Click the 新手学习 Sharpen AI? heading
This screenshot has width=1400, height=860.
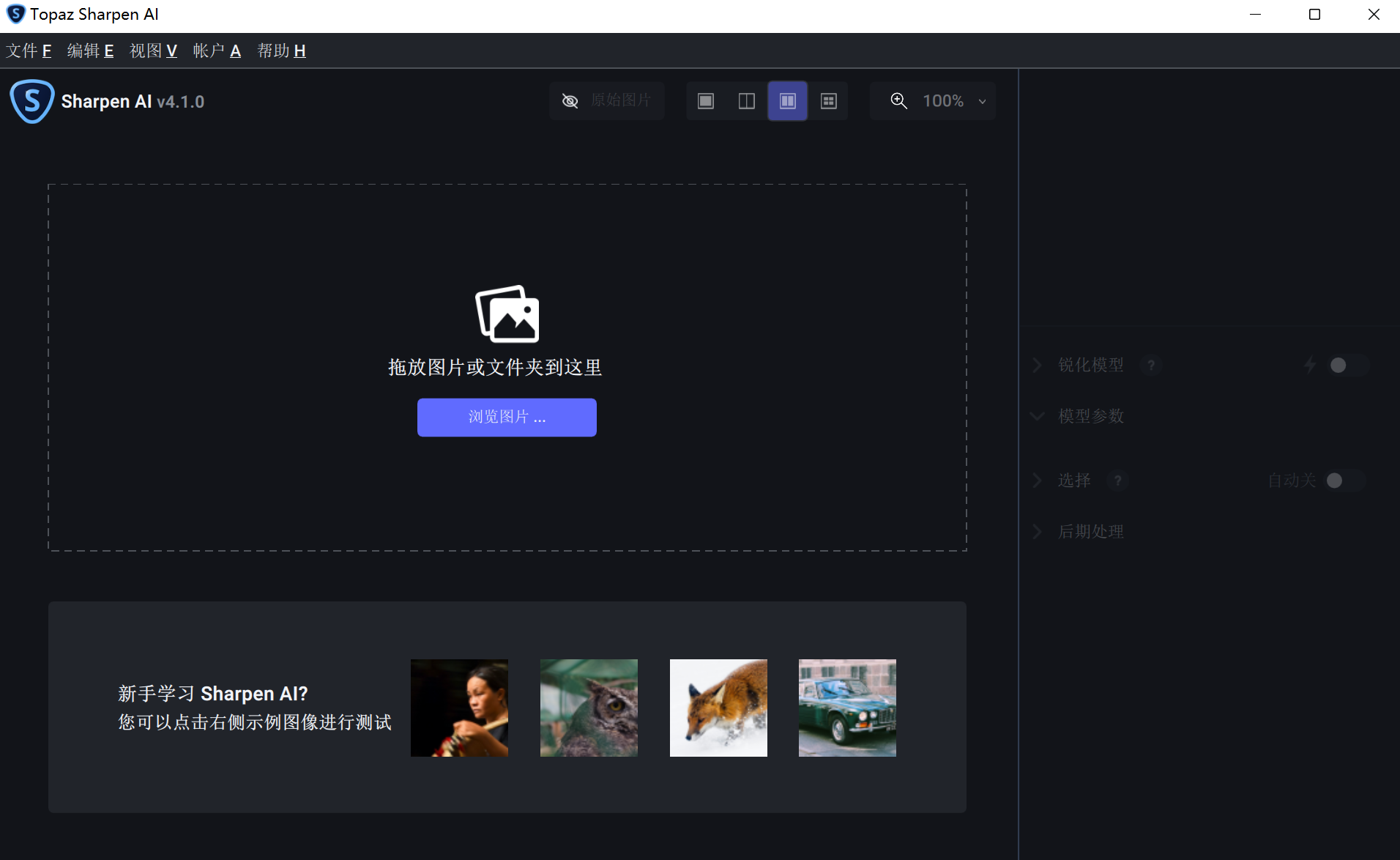(x=213, y=694)
